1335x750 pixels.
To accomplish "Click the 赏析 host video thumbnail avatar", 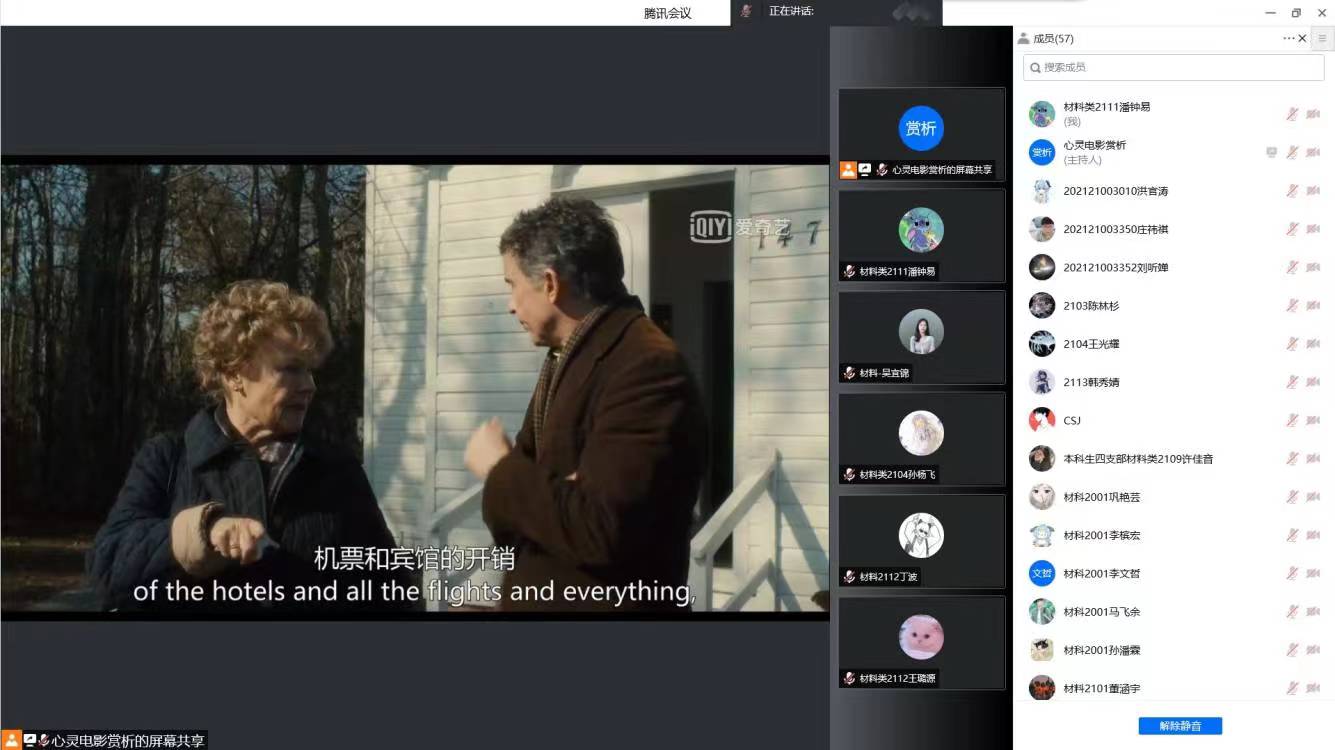I will [x=920, y=128].
